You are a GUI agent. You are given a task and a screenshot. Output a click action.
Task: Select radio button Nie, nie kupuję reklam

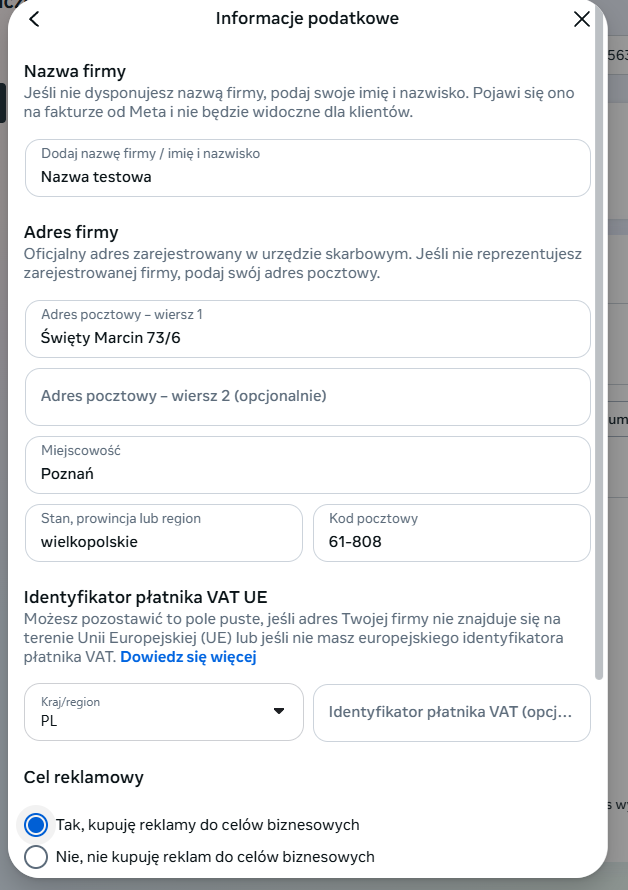point(36,856)
